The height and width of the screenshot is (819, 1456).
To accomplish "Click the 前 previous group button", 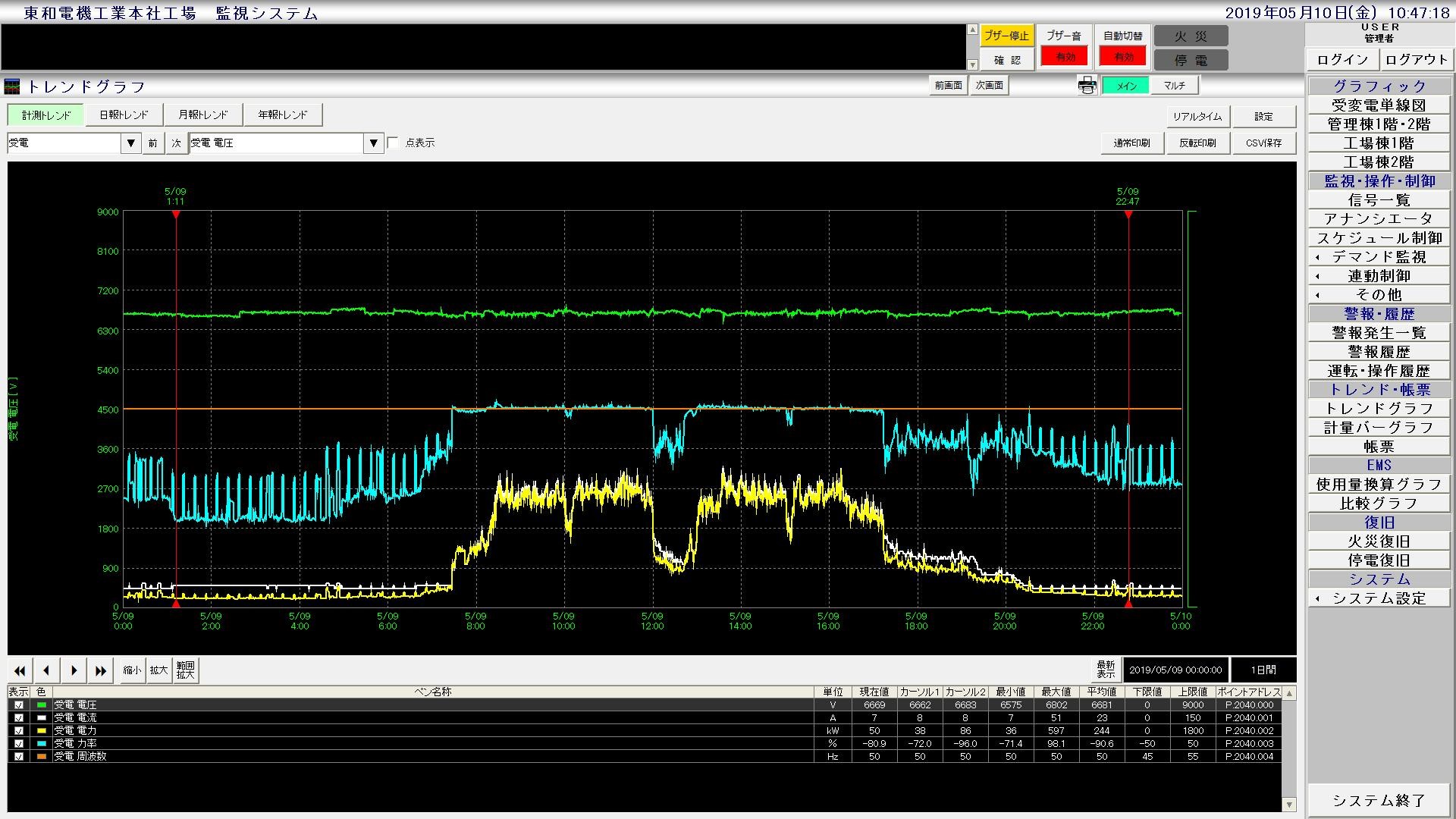I will pyautogui.click(x=153, y=143).
